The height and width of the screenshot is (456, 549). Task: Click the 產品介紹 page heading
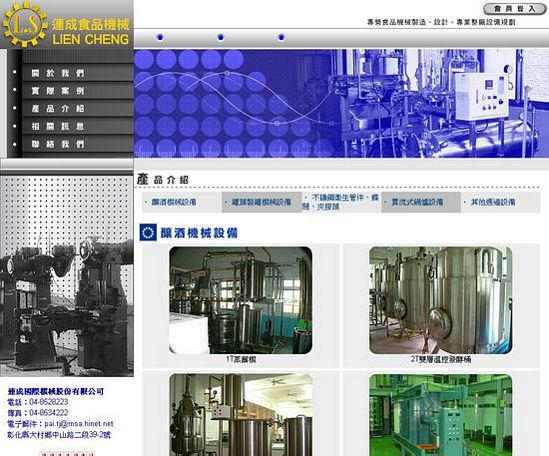point(163,179)
